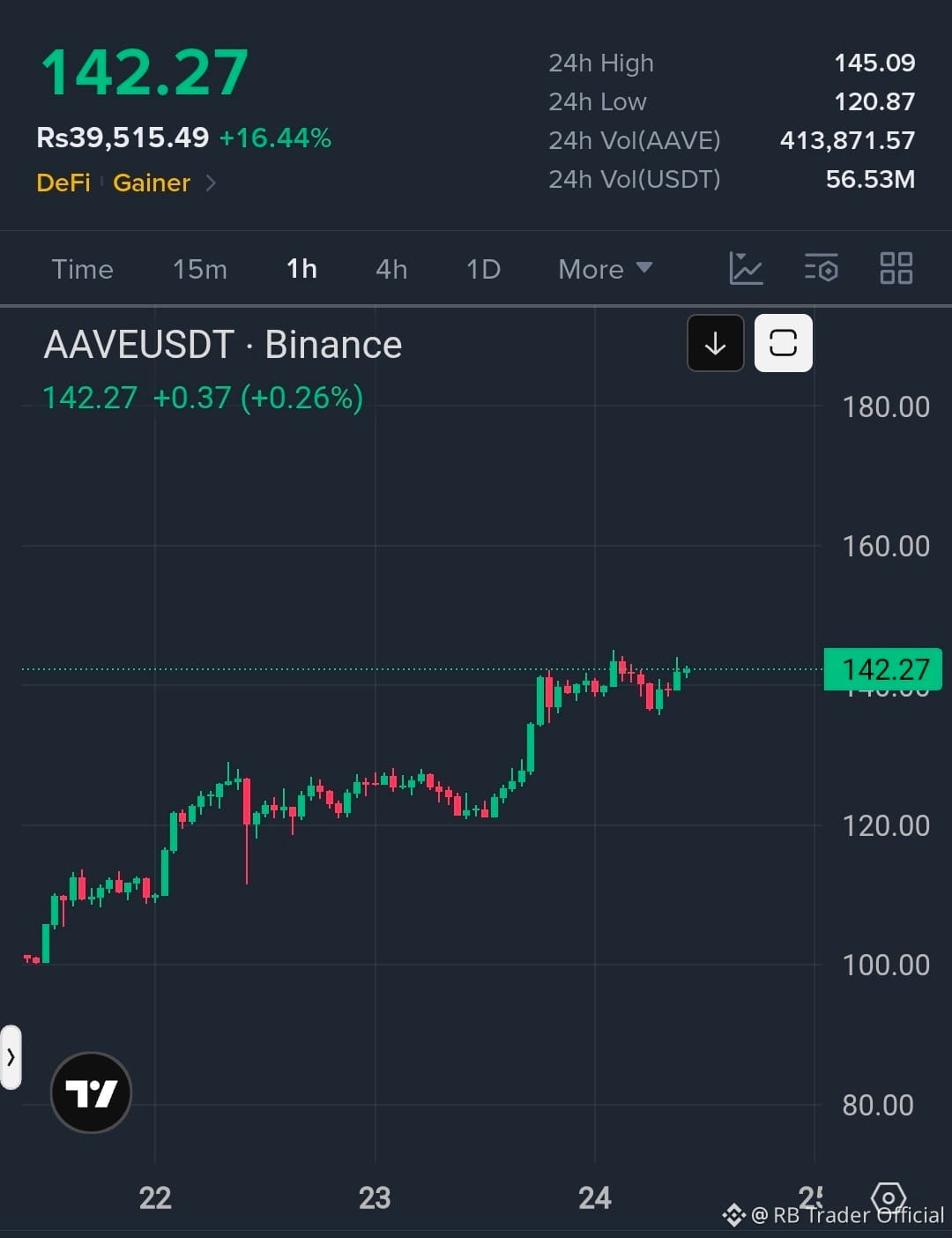Tap 24h Vol(AAVE) value 413,871.57

click(x=847, y=140)
